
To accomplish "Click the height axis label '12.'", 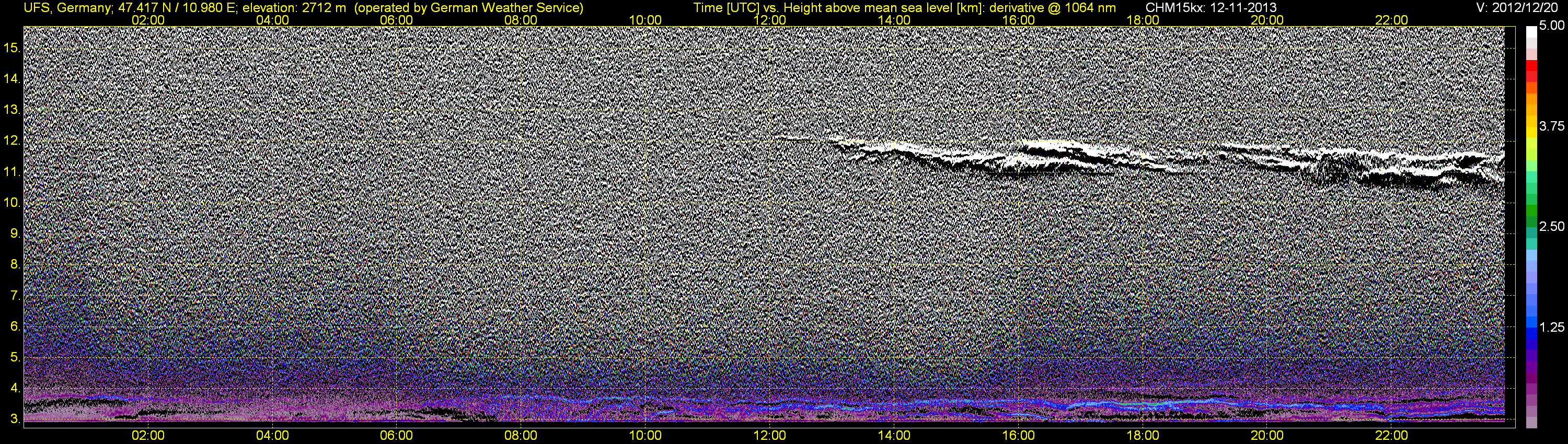I will (x=12, y=141).
